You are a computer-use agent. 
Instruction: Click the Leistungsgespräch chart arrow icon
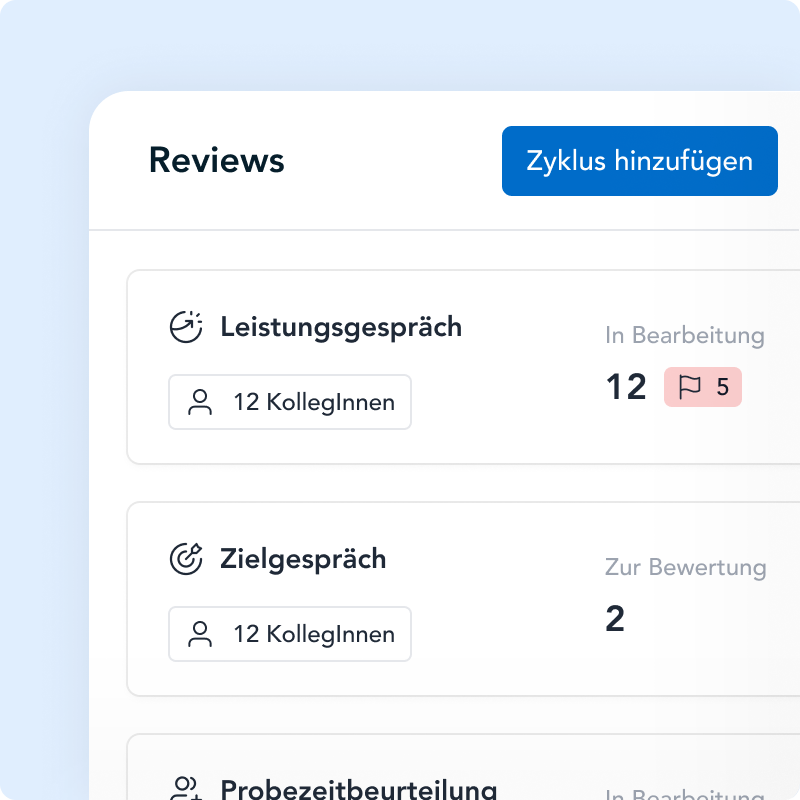click(x=186, y=327)
